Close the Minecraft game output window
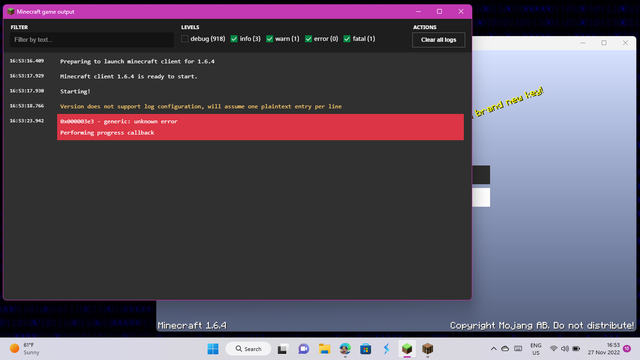Viewport: 640px width, 360px height. 461,11
